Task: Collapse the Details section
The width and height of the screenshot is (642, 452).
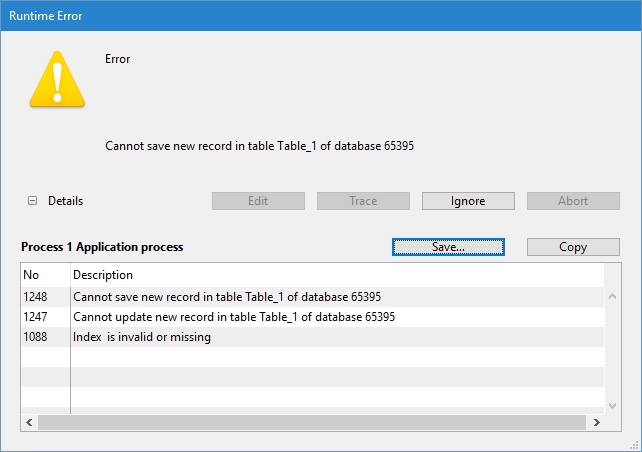Action: 33,201
